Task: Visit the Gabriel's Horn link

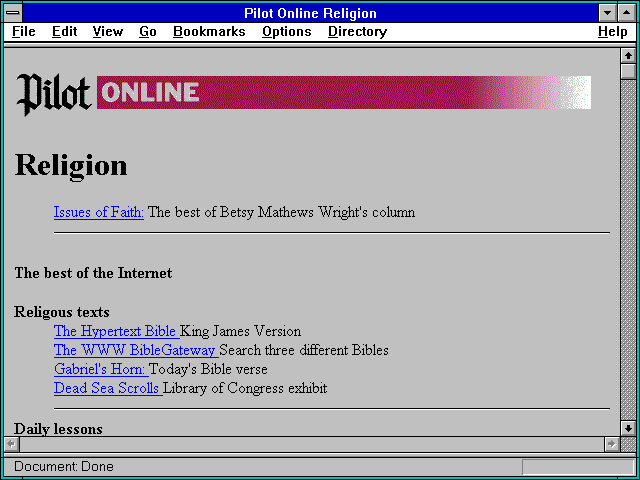Action: point(101,369)
